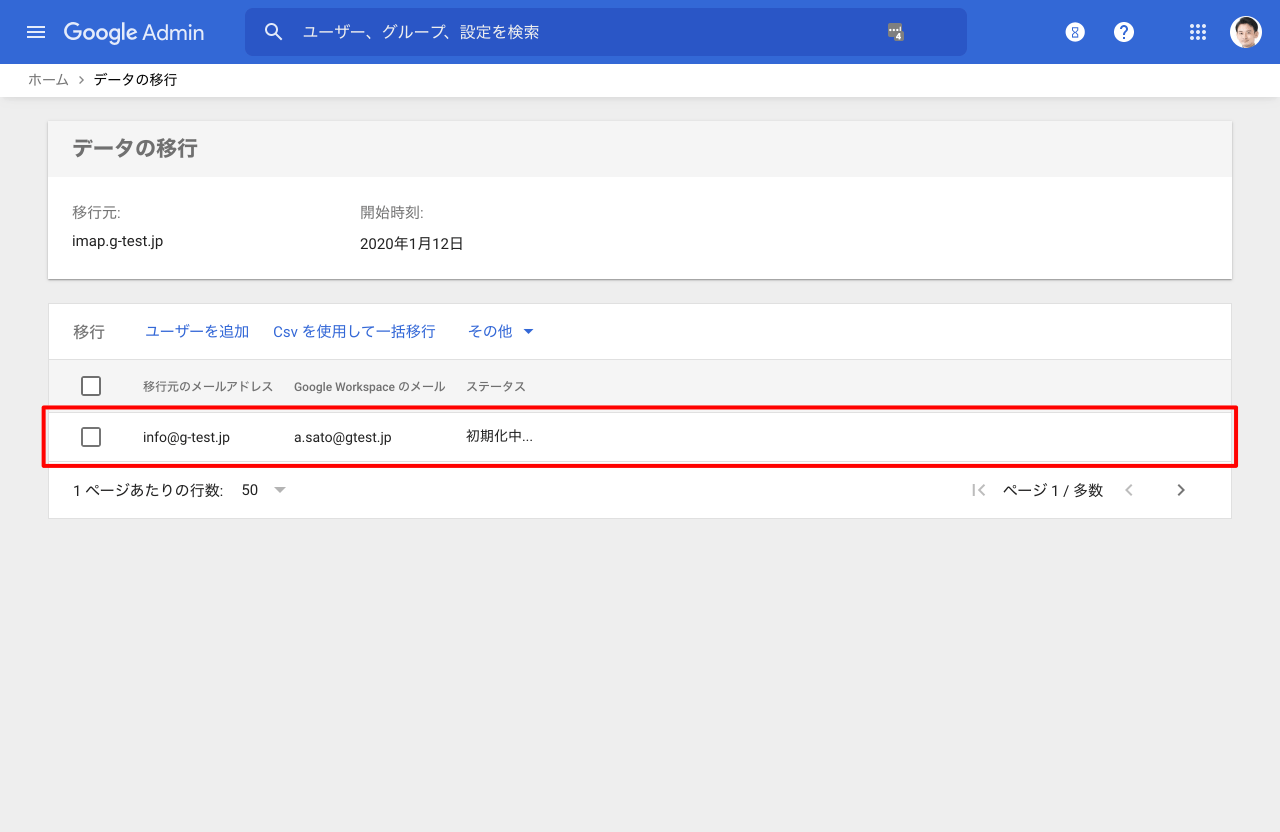Click imap.g-test.jp source value
Viewport: 1280px width, 832px height.
point(117,242)
